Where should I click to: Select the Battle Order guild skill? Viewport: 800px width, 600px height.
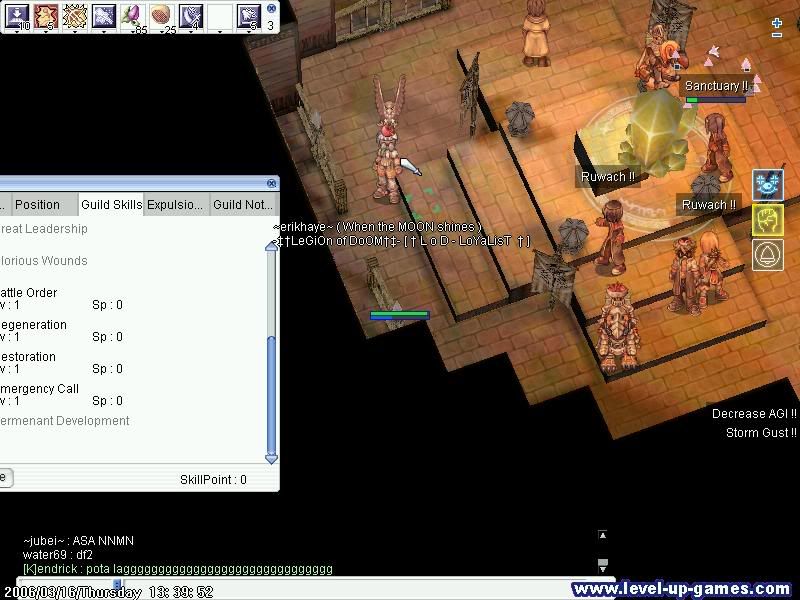click(x=30, y=293)
